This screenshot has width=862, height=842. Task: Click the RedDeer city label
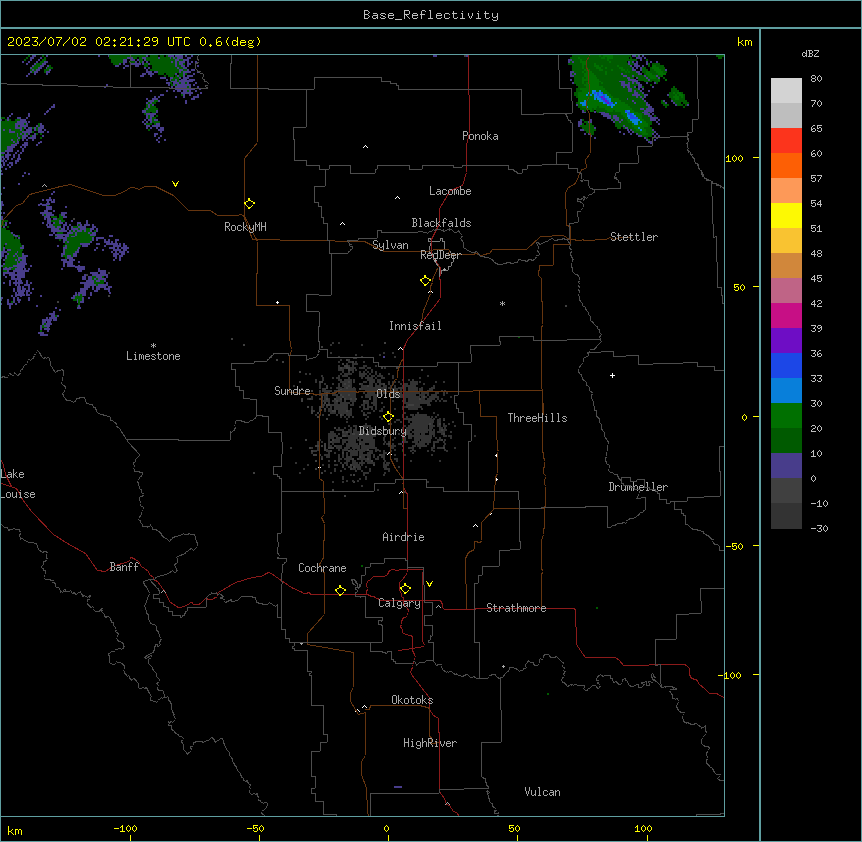pyautogui.click(x=440, y=255)
